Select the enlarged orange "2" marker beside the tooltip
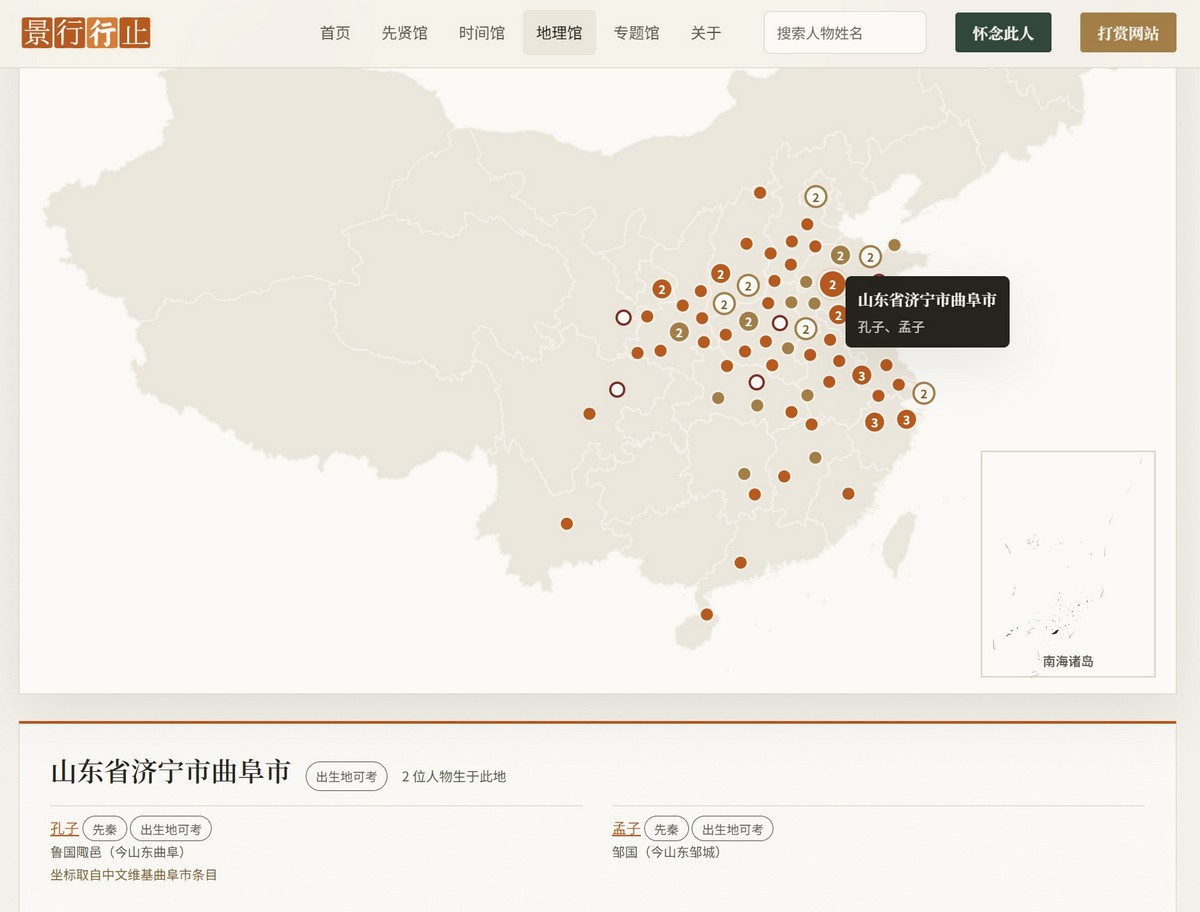This screenshot has height=912, width=1200. click(x=832, y=284)
